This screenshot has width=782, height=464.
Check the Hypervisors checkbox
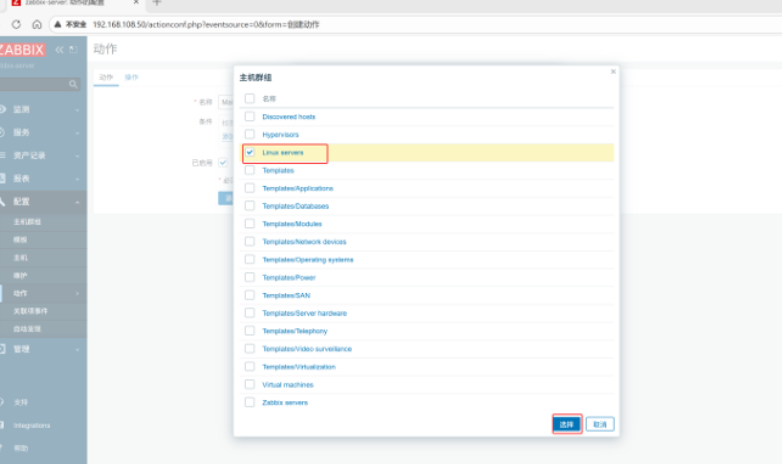[x=250, y=134]
